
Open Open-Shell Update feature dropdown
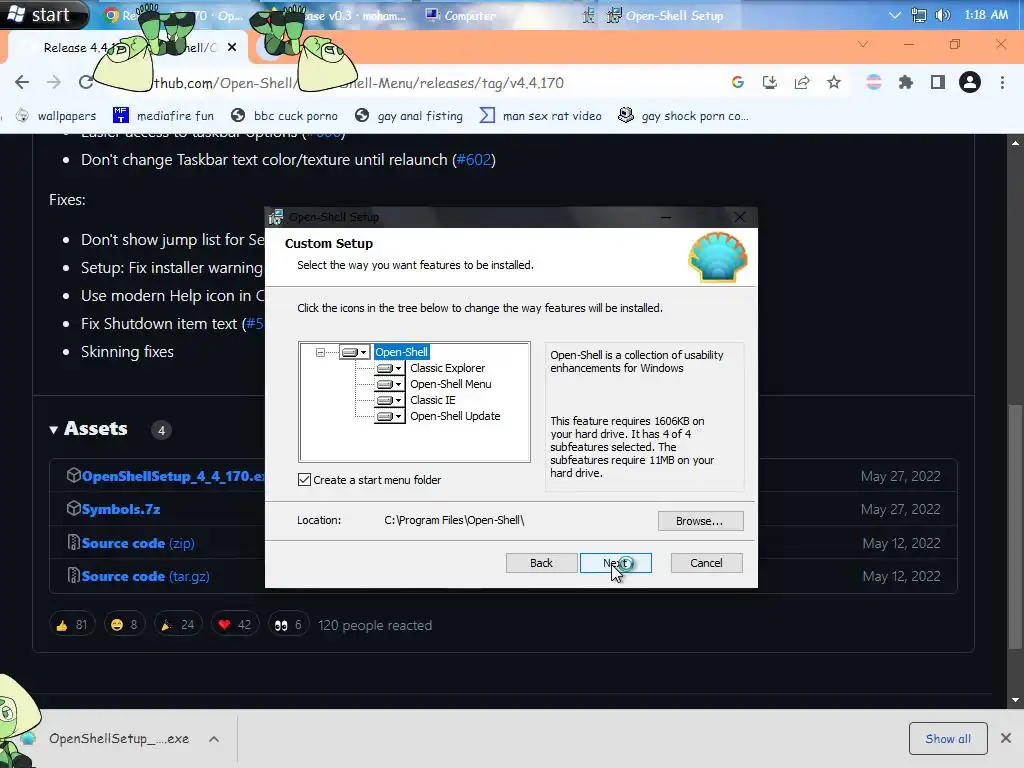390,416
